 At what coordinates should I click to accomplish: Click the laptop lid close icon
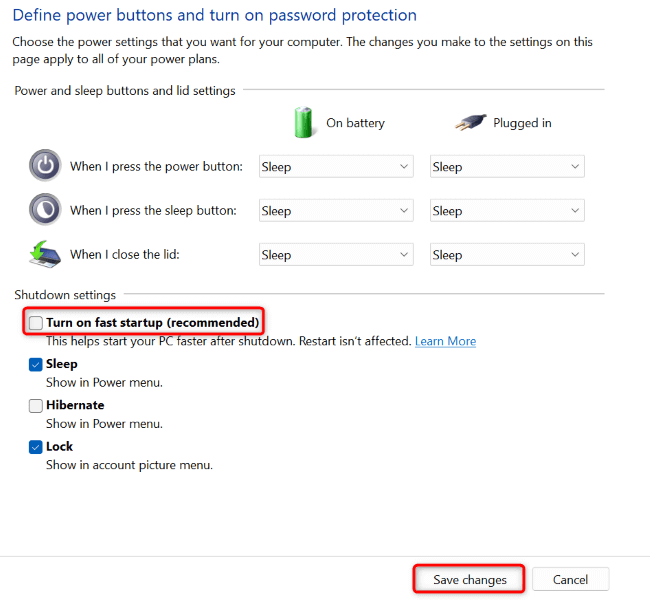click(45, 254)
